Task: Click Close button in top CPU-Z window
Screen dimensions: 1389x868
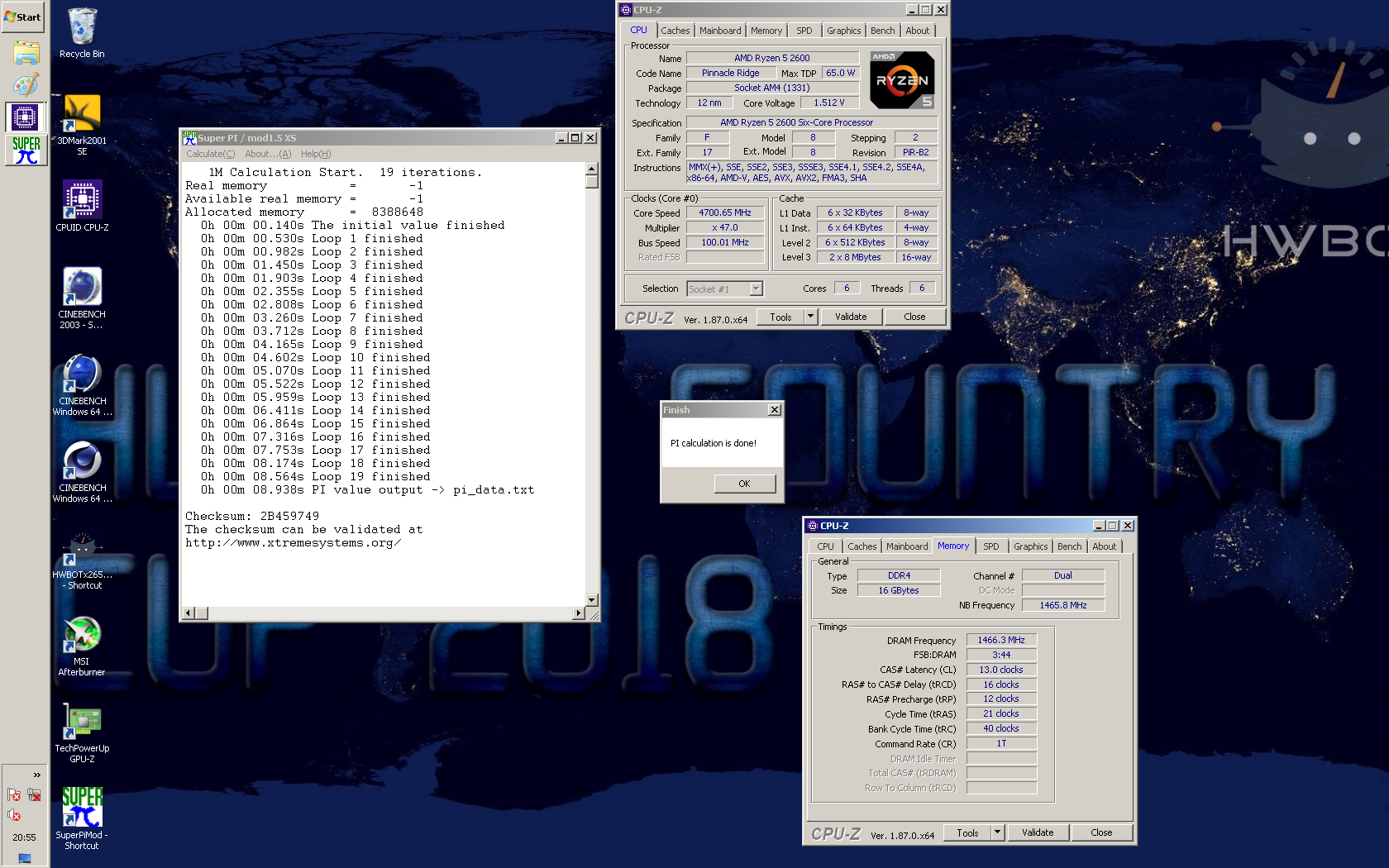Action: [x=914, y=317]
